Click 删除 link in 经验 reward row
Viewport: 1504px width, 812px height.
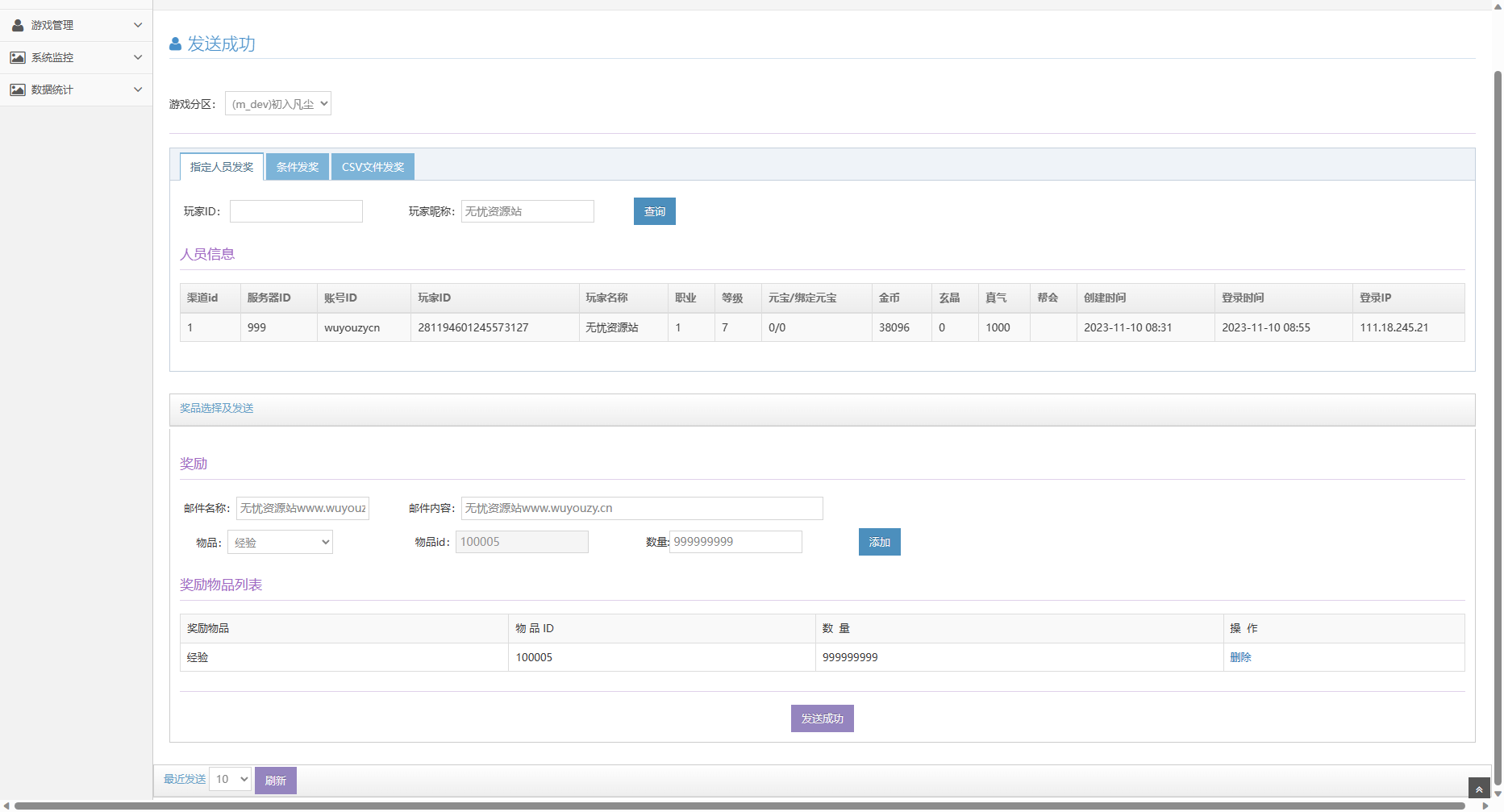(1240, 657)
